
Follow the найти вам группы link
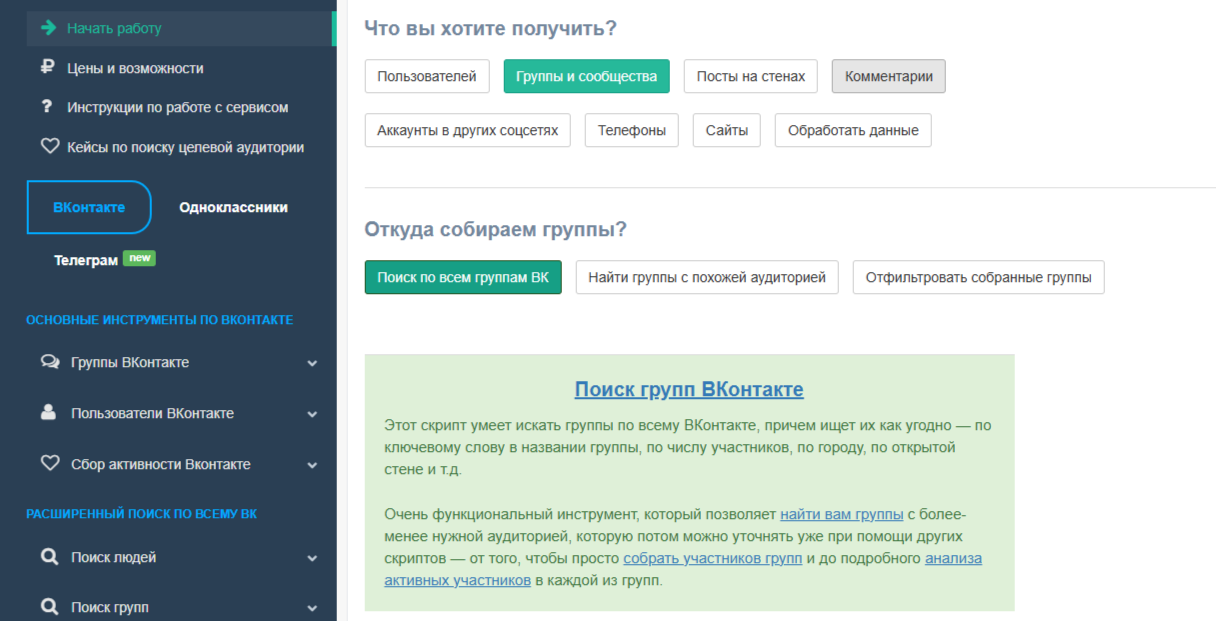pyautogui.click(x=842, y=514)
